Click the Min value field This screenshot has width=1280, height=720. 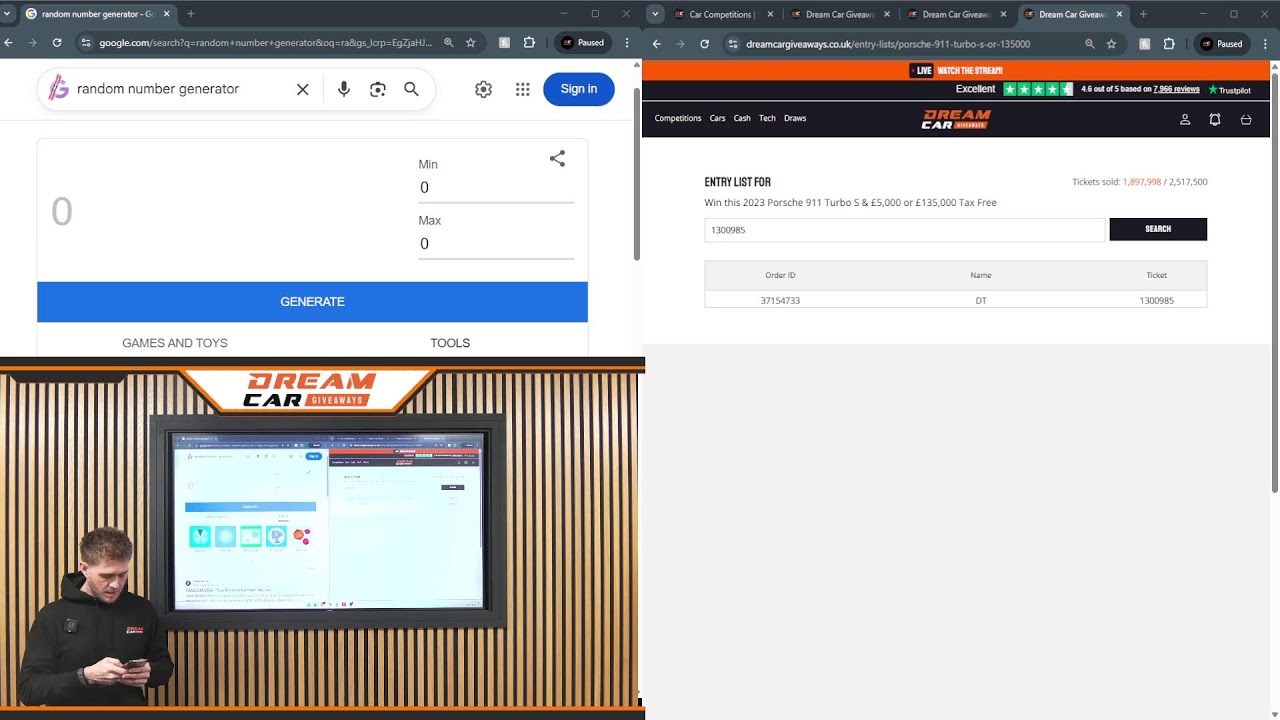496,188
